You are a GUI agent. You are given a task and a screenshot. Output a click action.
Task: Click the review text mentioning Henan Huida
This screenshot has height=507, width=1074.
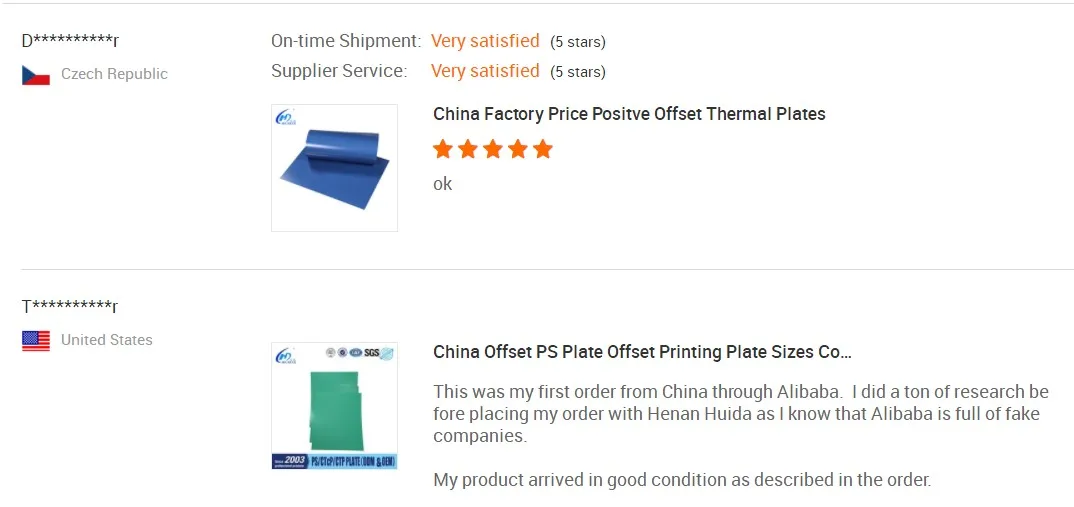(740, 414)
